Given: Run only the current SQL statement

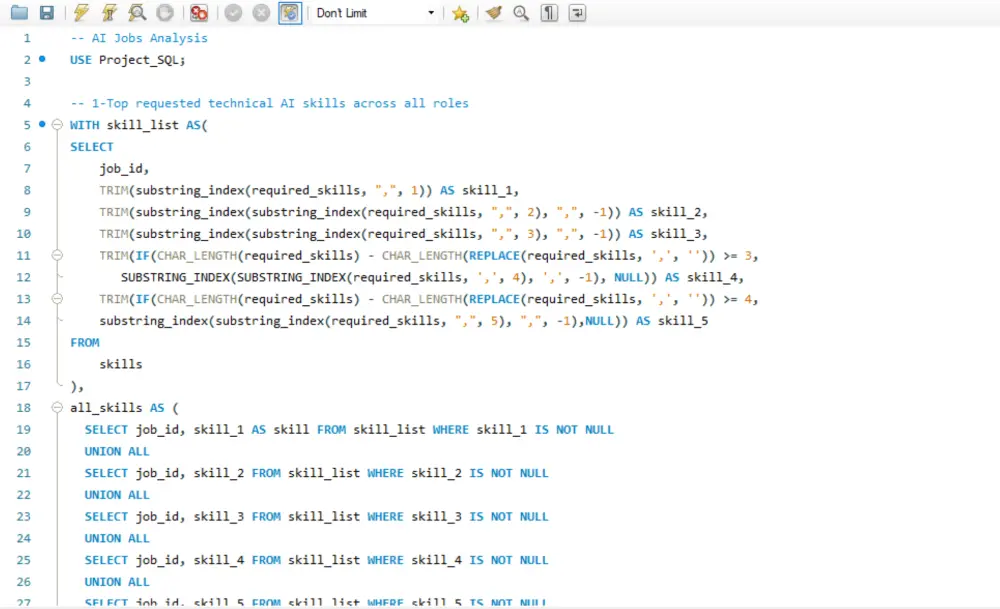Looking at the screenshot, I should point(109,12).
